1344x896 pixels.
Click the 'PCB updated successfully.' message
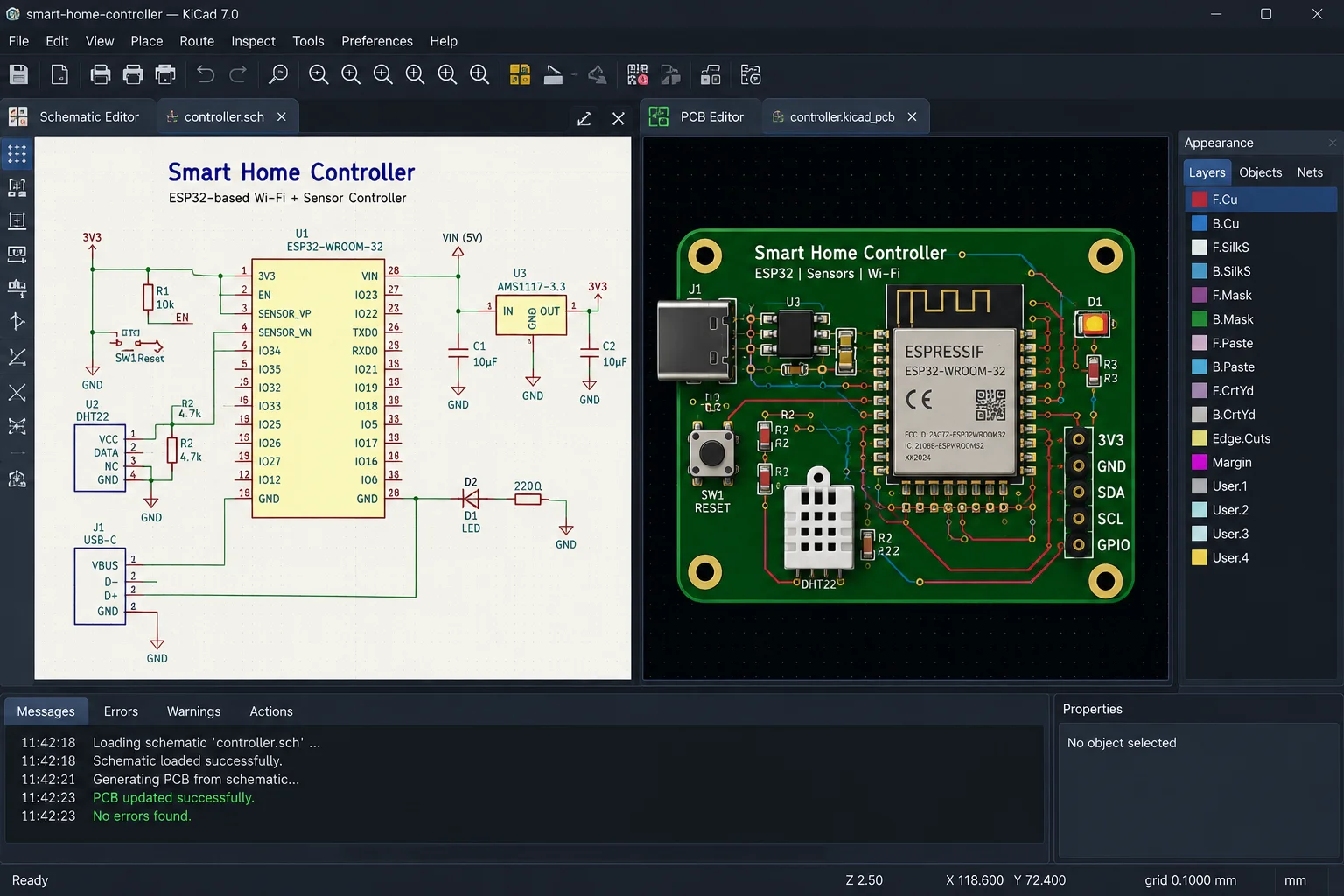pos(173,797)
